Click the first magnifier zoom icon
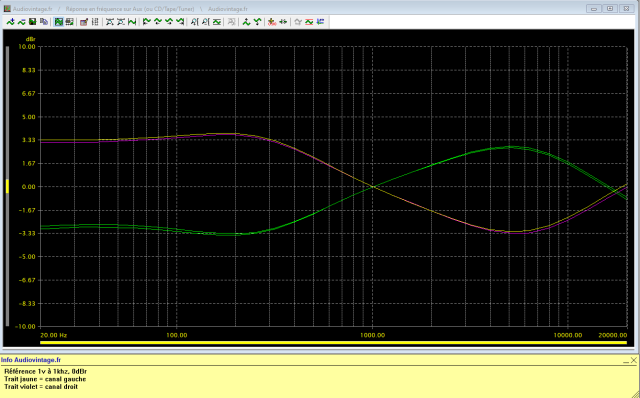Image resolution: width=640 pixels, height=398 pixels. [x=194, y=22]
